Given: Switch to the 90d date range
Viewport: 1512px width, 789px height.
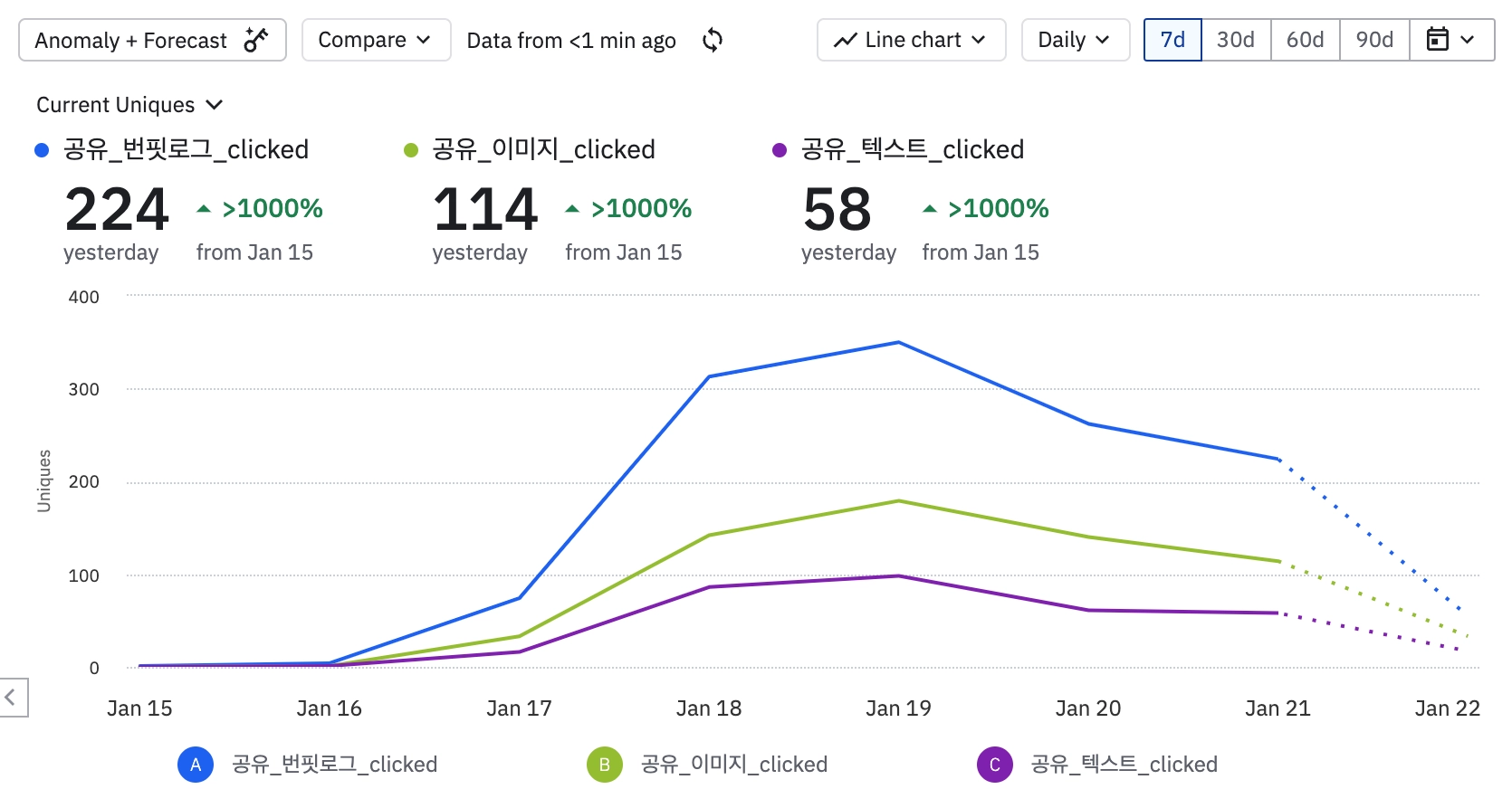Looking at the screenshot, I should pos(1374,40).
